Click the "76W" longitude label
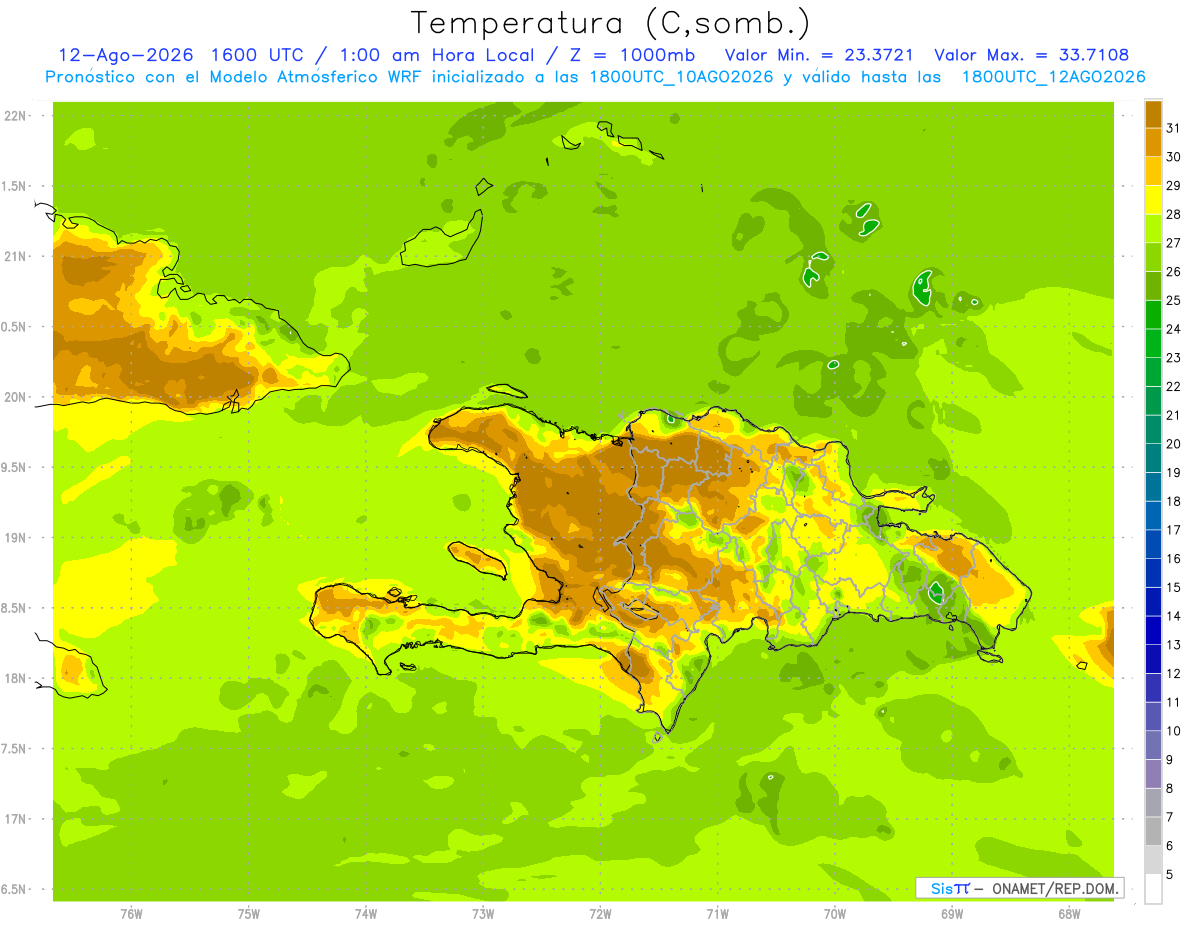 tap(131, 914)
